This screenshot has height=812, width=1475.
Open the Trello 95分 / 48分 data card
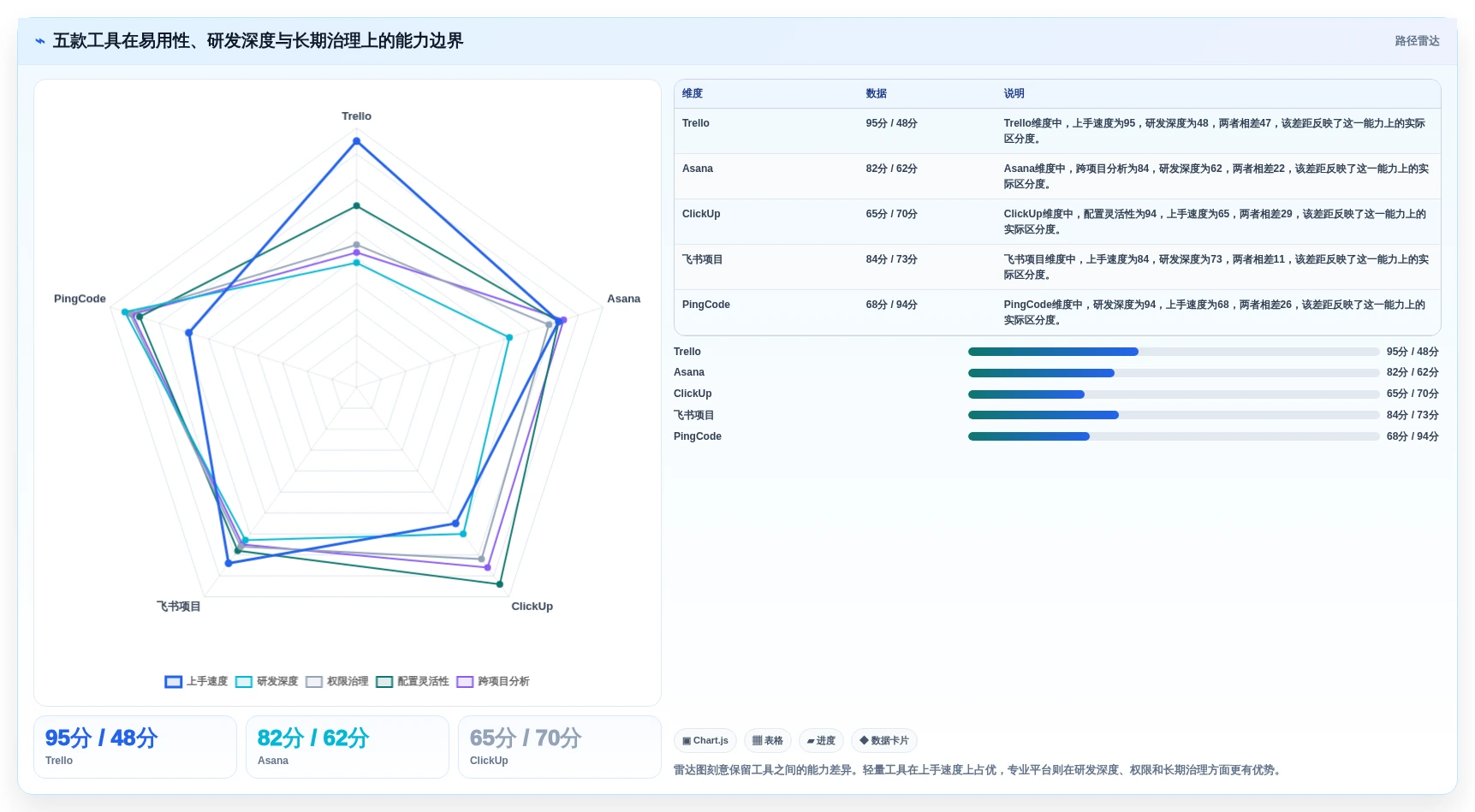point(135,747)
